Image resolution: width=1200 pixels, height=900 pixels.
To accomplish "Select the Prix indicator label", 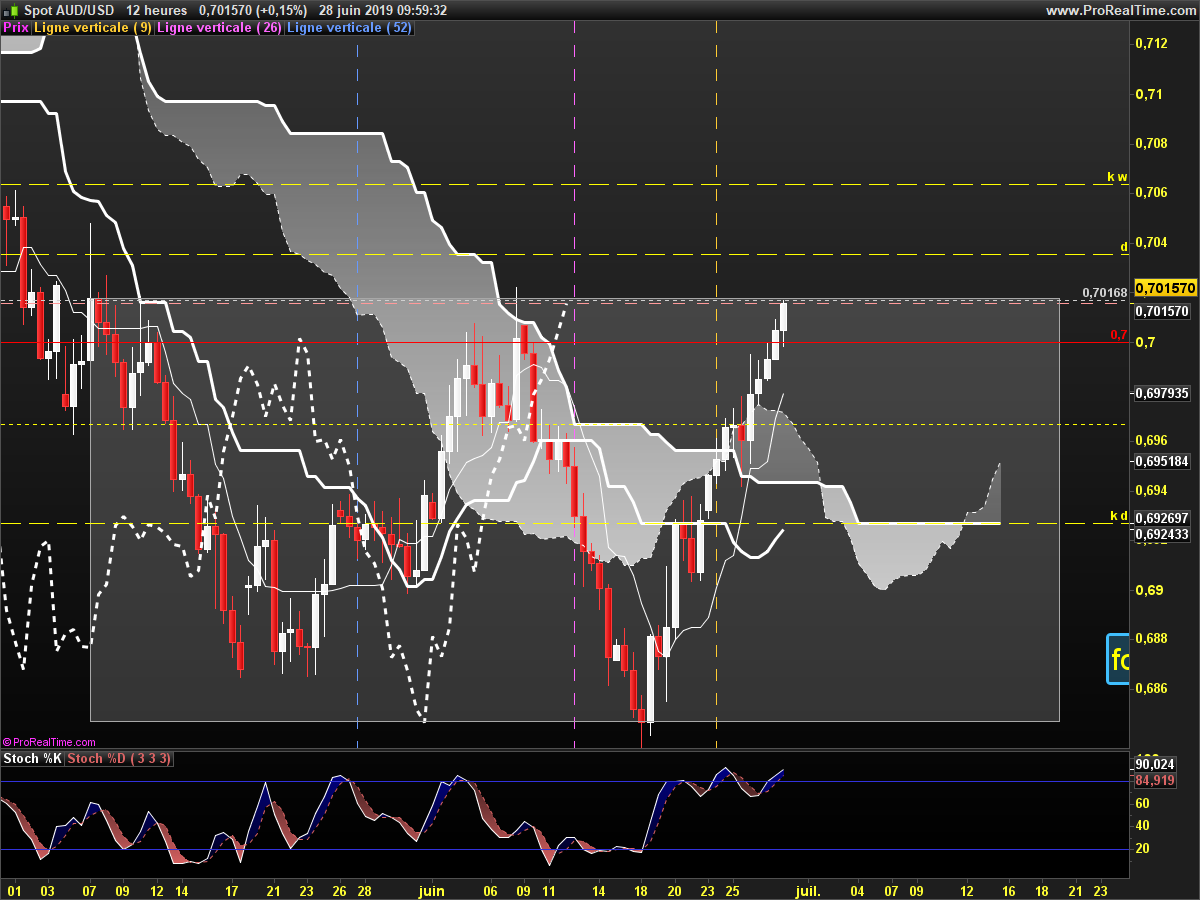I will pyautogui.click(x=16, y=28).
